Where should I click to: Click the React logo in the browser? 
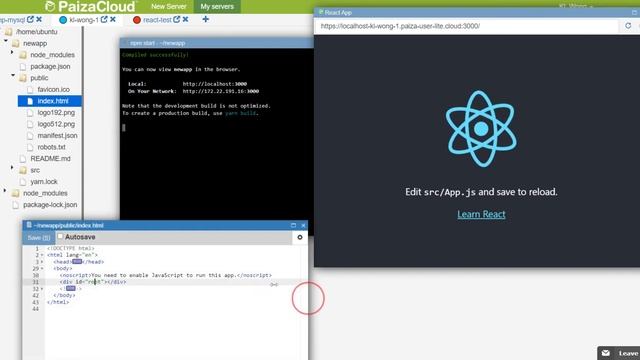481,129
